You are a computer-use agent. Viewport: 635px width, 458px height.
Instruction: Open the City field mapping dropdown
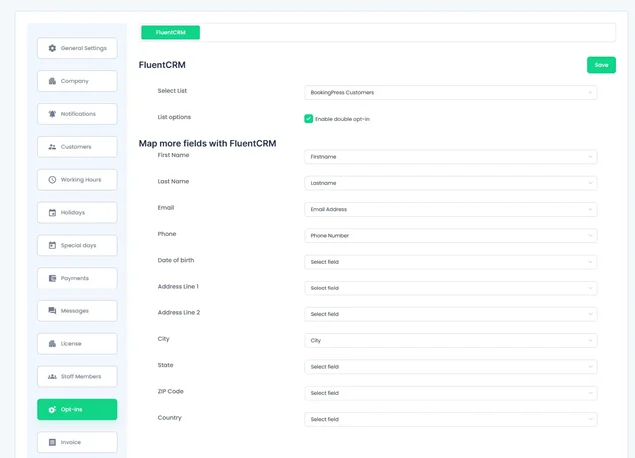(x=451, y=341)
